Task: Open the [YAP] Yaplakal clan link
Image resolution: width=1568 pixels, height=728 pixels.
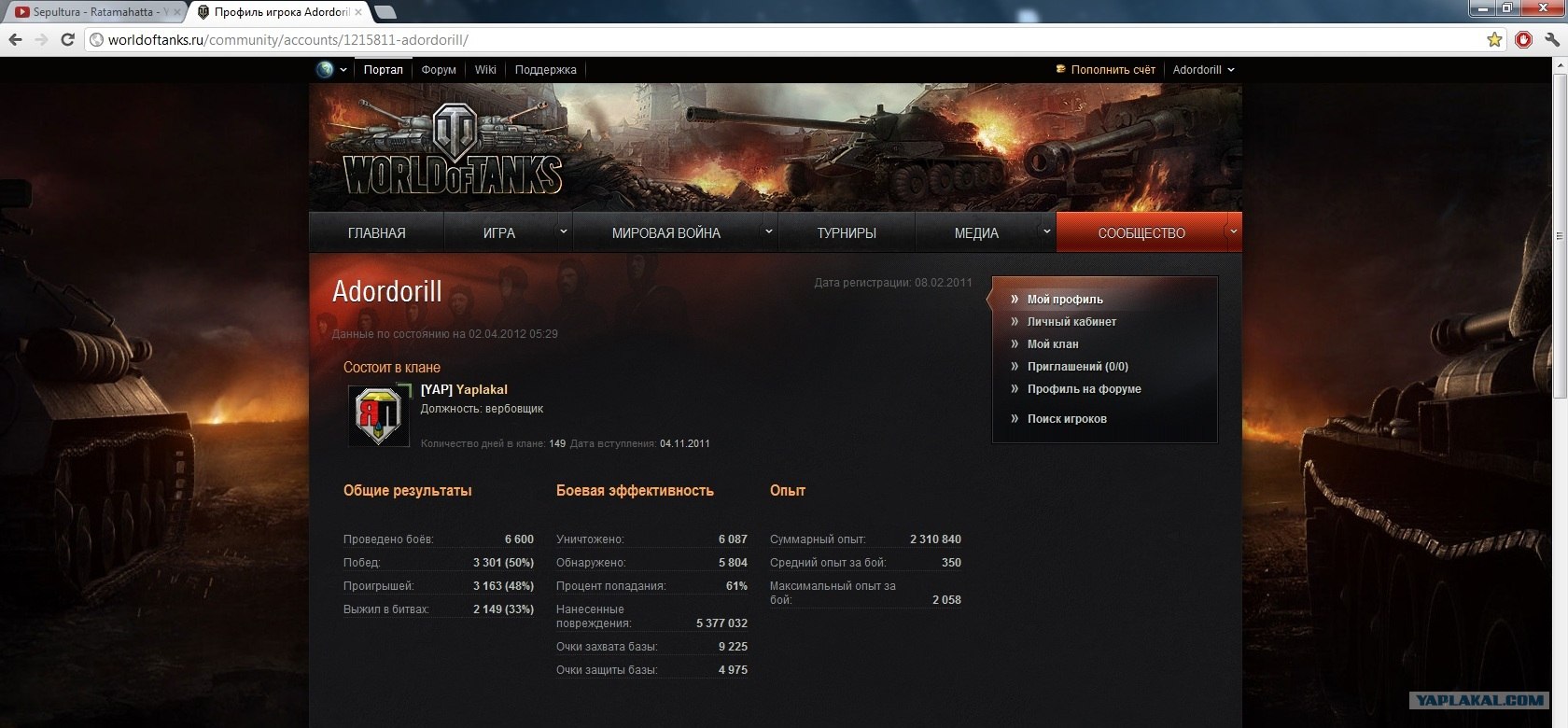Action: point(464,389)
